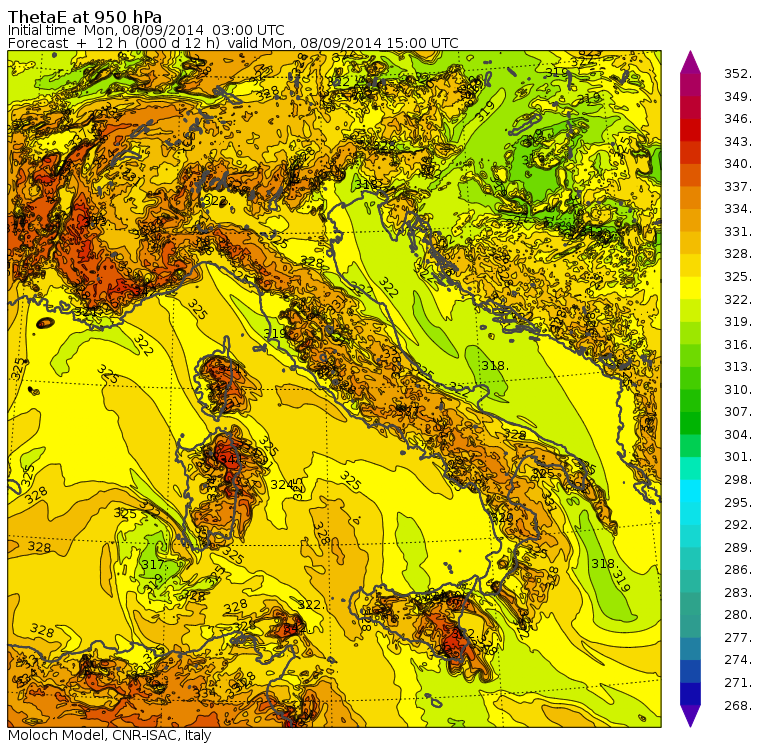Click the '346.' colorbar label
This screenshot has height=749, width=760.
[x=738, y=119]
